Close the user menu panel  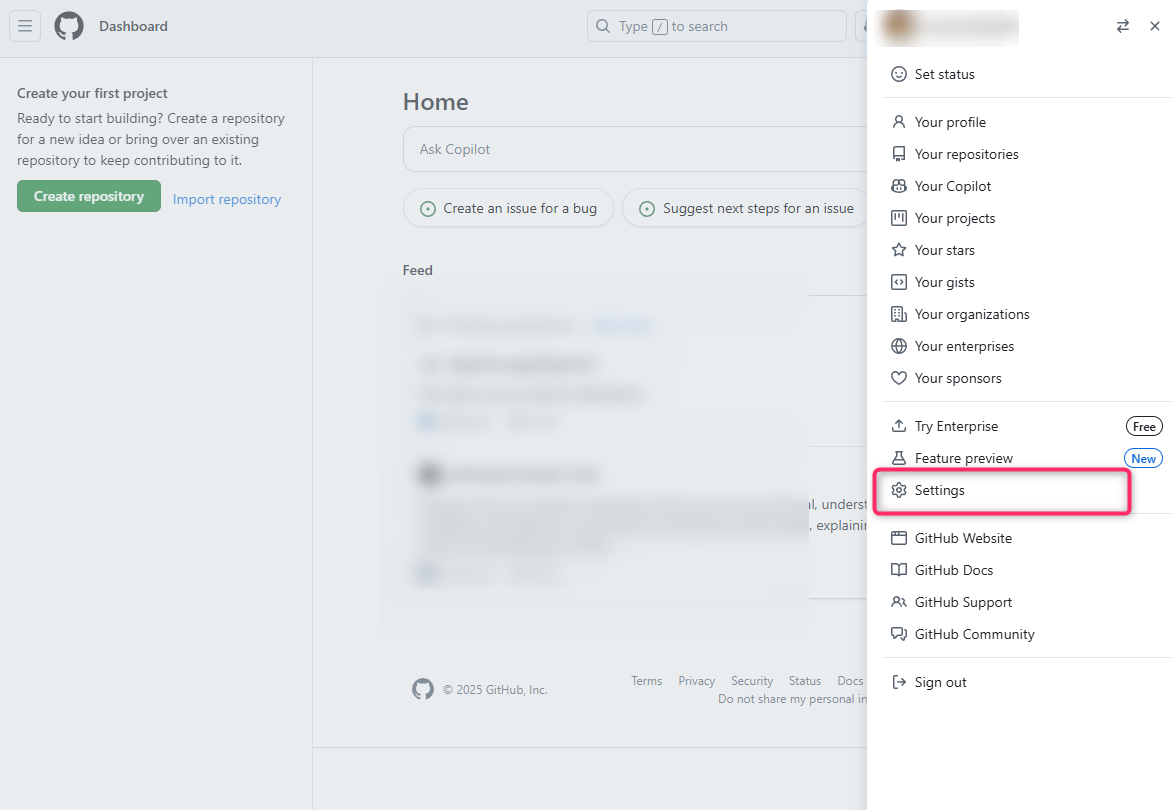(1154, 26)
